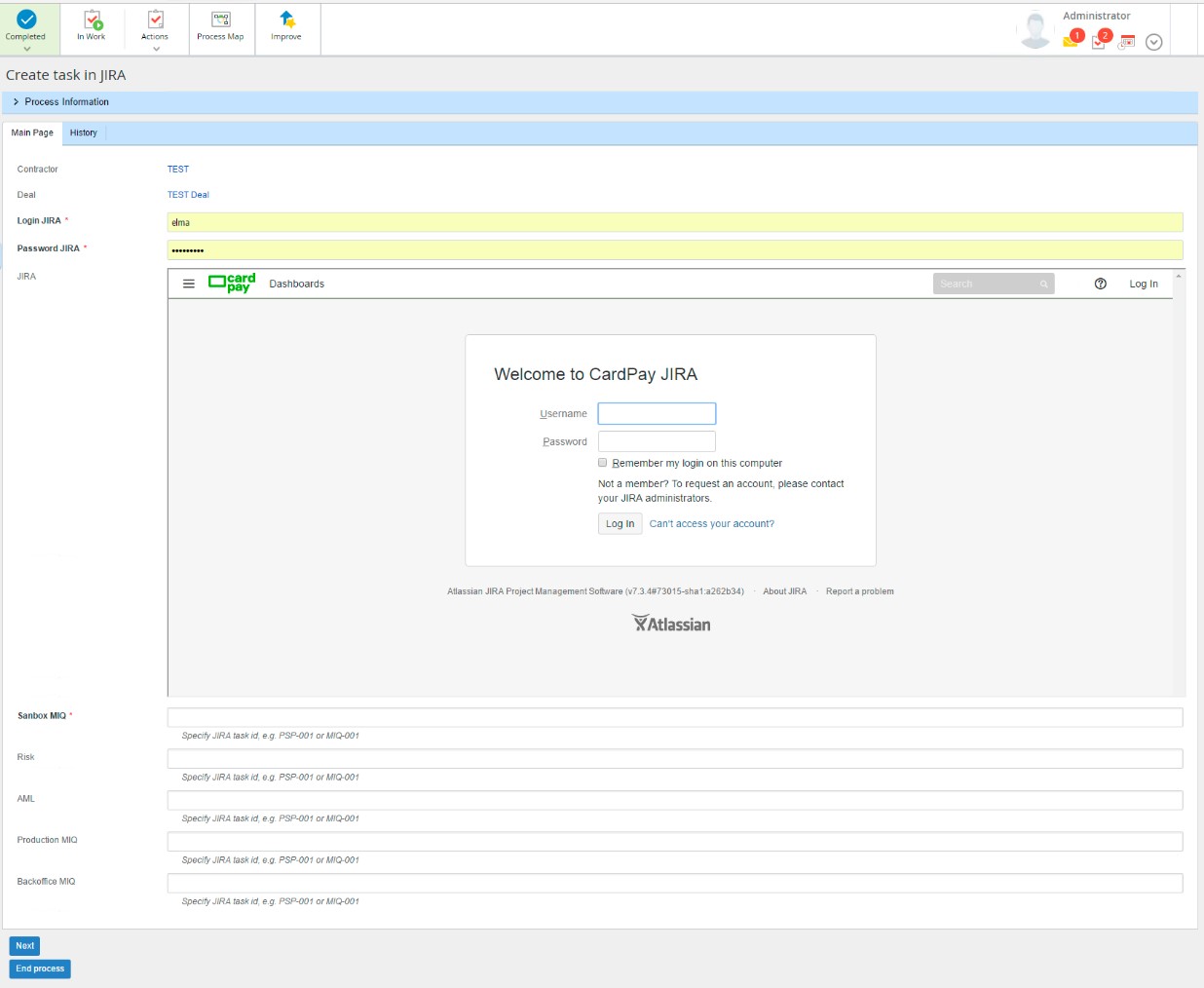Expand the Actions dropdown chevron
Viewport: 1204px width, 988px height.
point(156,49)
